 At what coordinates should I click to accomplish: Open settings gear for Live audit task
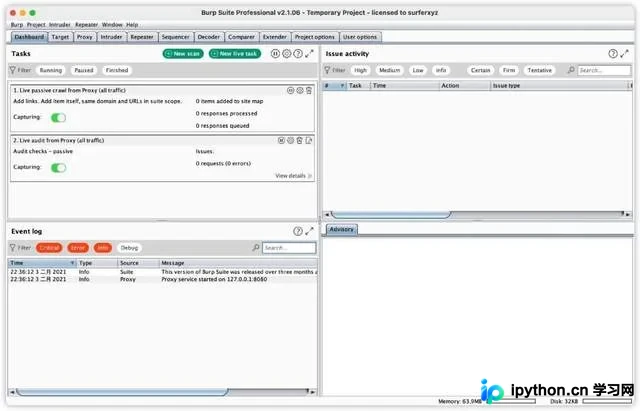[290, 140]
